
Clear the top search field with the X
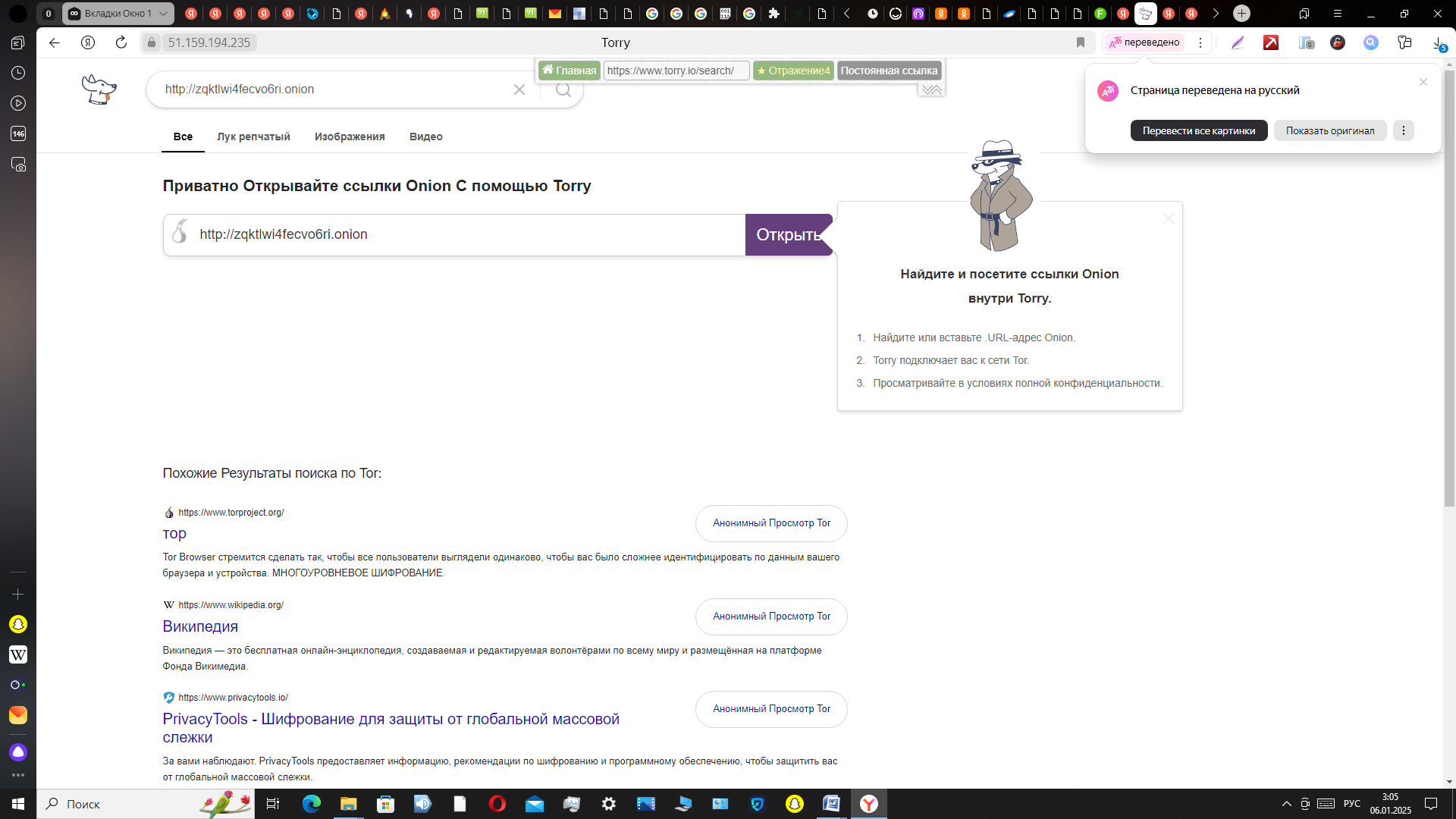519,89
